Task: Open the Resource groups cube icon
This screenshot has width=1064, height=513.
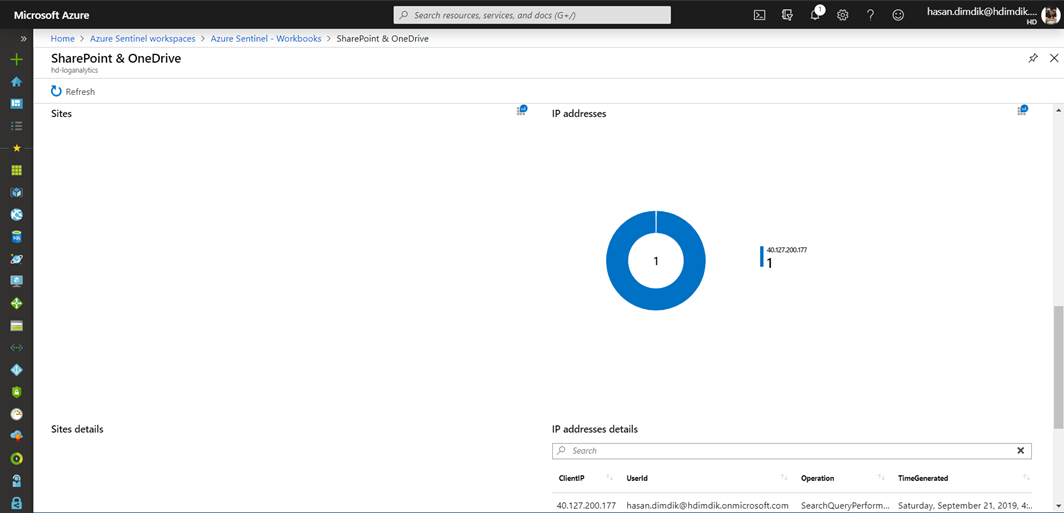Action: pyautogui.click(x=17, y=193)
